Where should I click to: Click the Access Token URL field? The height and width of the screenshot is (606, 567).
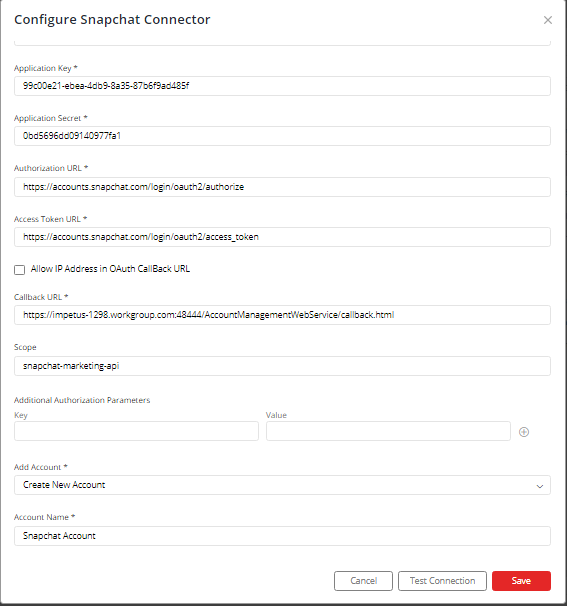(282, 237)
